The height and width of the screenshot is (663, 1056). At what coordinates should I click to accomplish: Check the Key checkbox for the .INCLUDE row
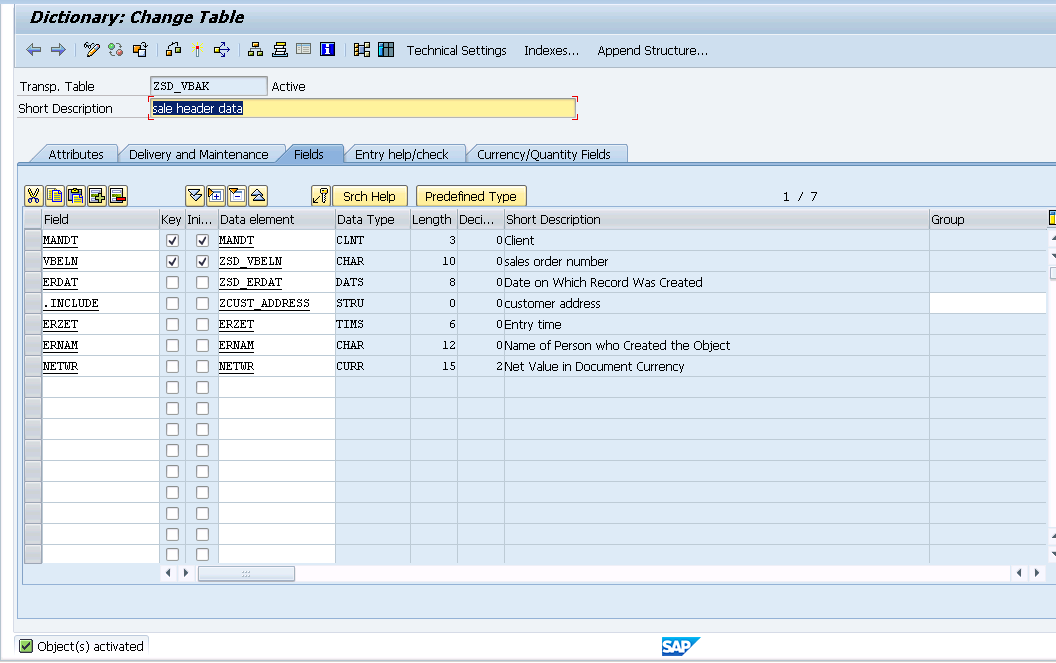coord(172,303)
